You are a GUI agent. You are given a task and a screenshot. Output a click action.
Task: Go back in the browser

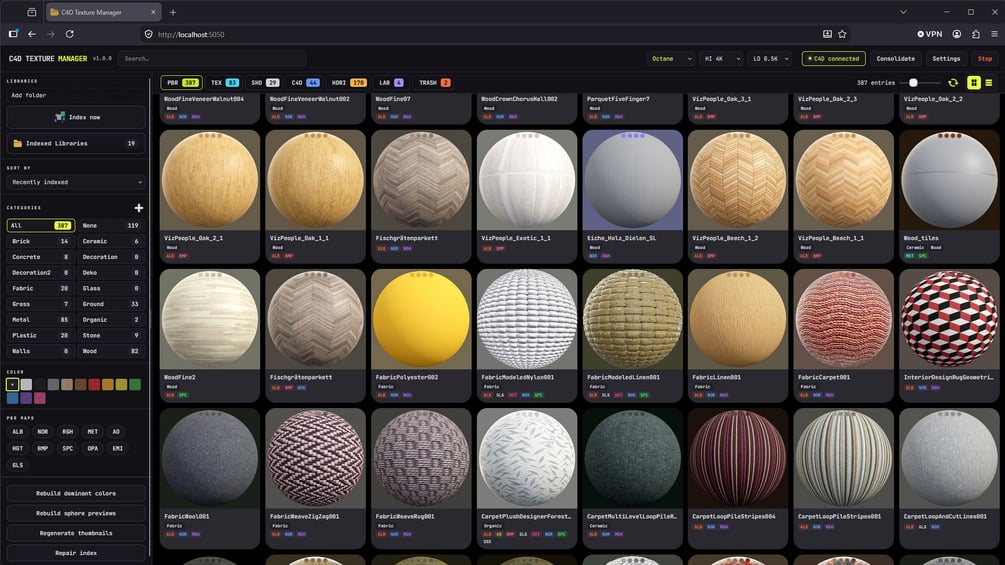pos(32,34)
